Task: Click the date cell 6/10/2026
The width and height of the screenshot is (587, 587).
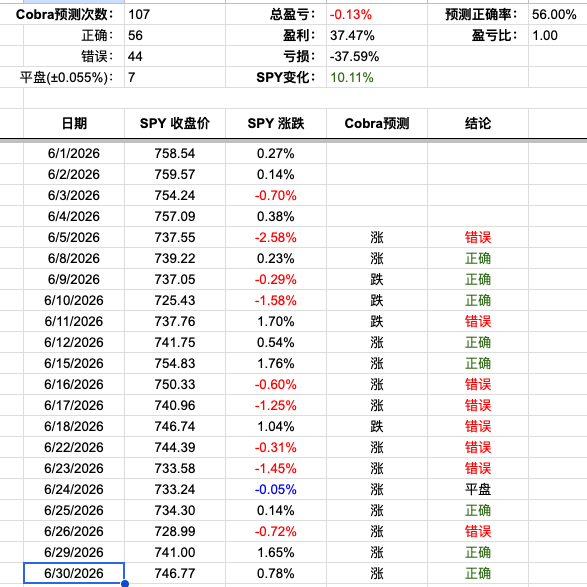Action: point(74,300)
